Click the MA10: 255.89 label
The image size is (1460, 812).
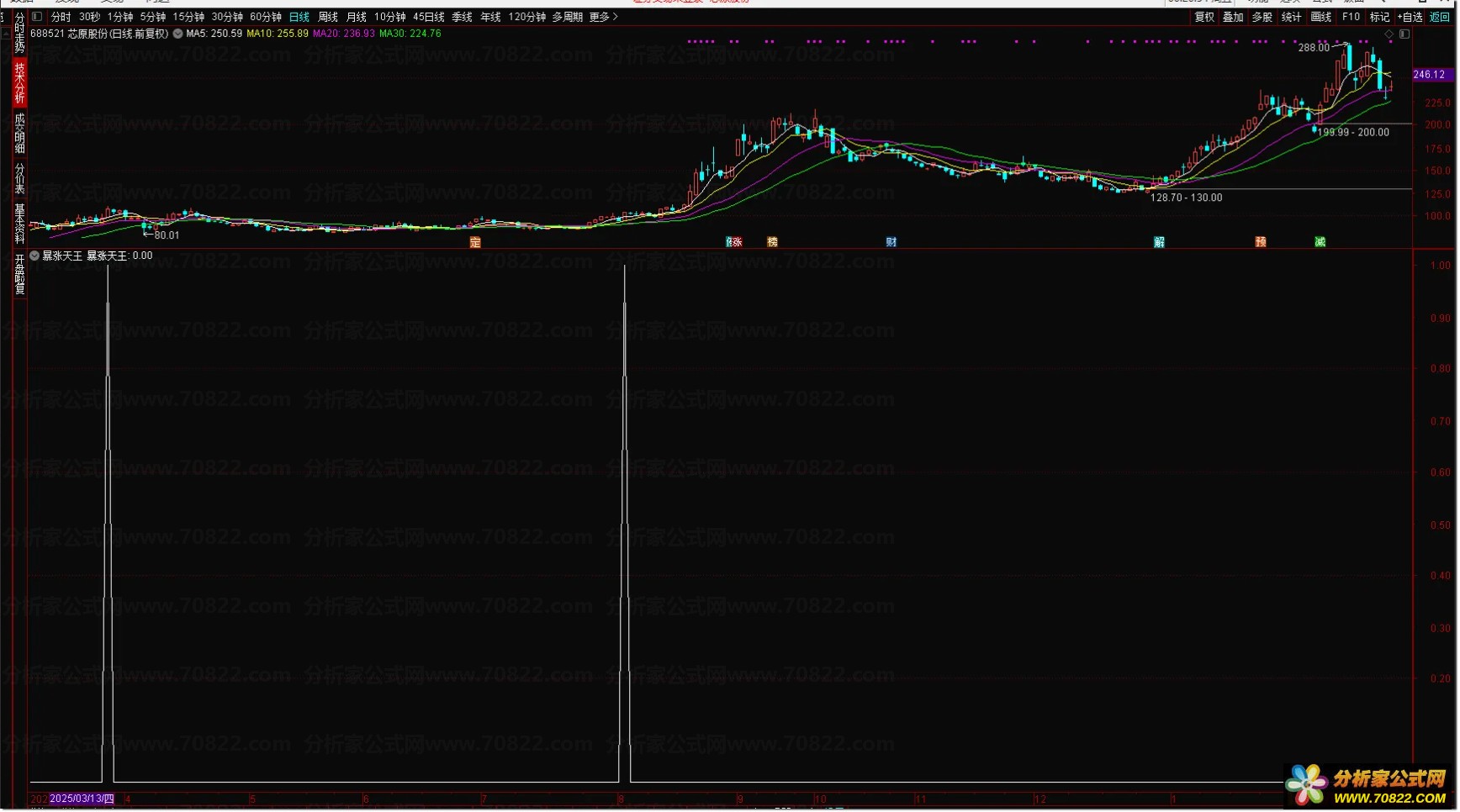[278, 34]
